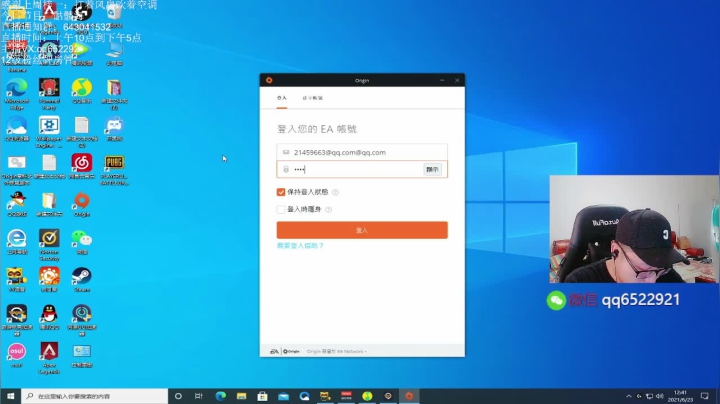The height and width of the screenshot is (404, 720).
Task: Click the Origin logo in window title bar
Action: [x=269, y=80]
